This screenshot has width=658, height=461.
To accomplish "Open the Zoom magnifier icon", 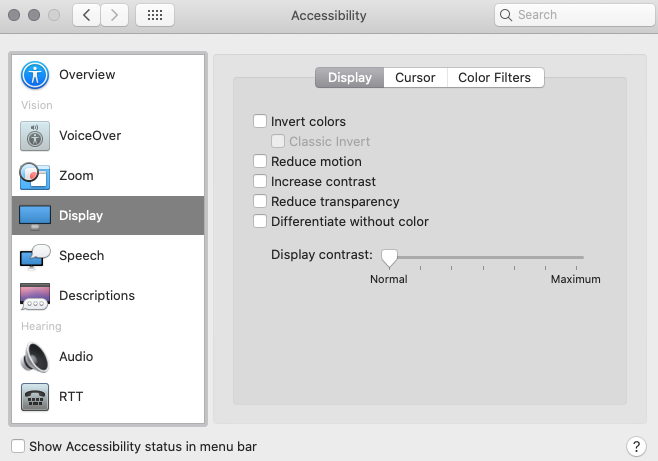I will click(x=35, y=176).
